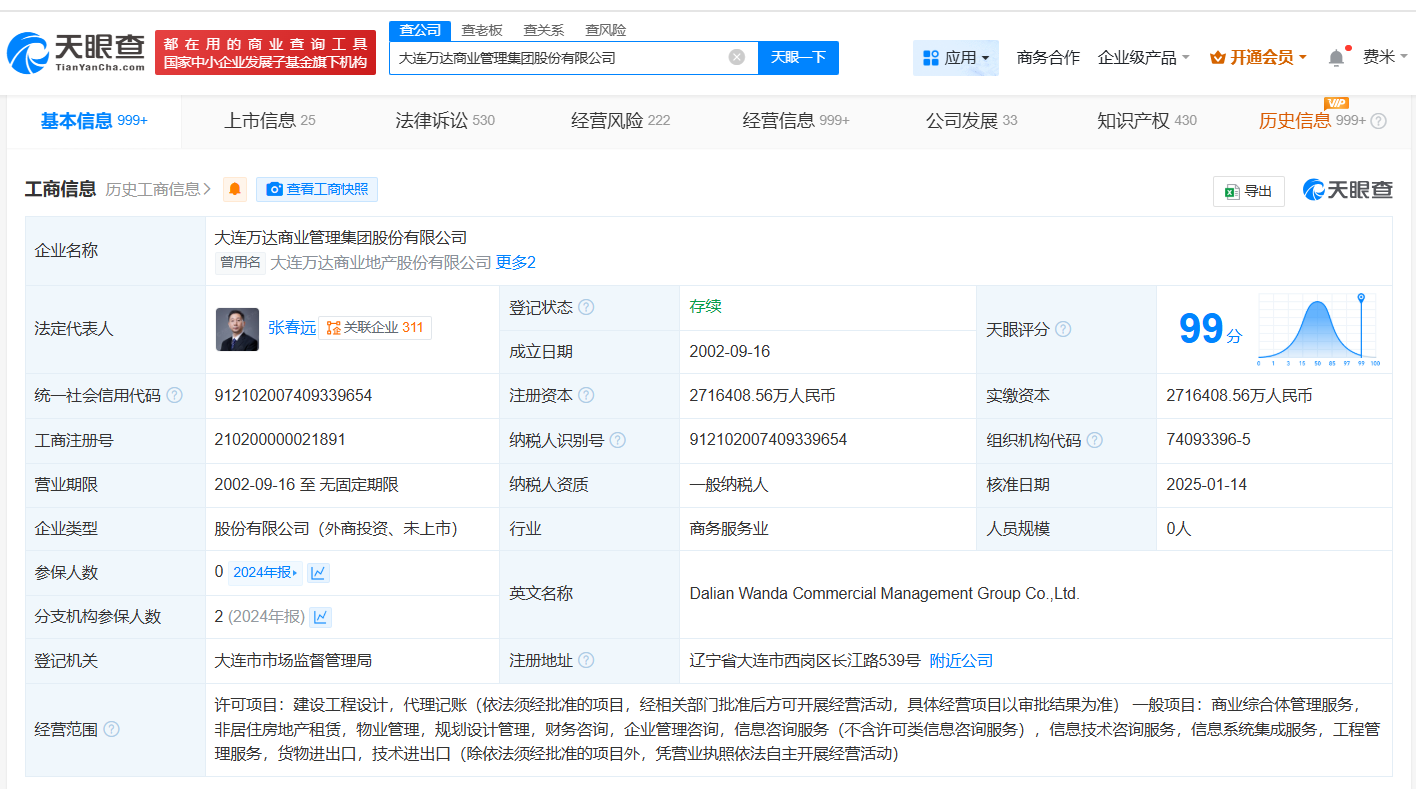Show trend chart icon for 参保人数

(x=318, y=572)
